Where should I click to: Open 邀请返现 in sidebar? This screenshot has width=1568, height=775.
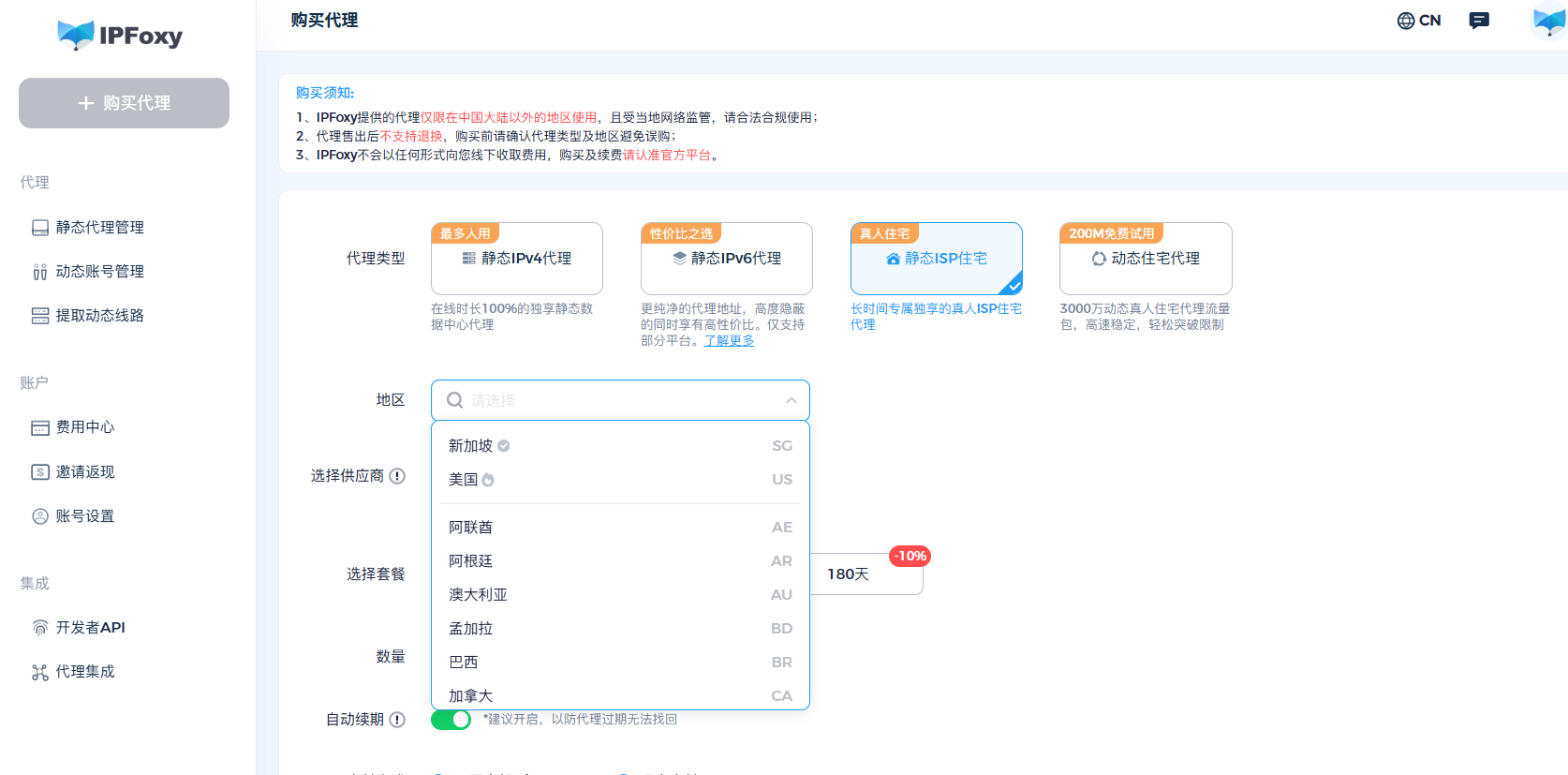pyautogui.click(x=73, y=472)
